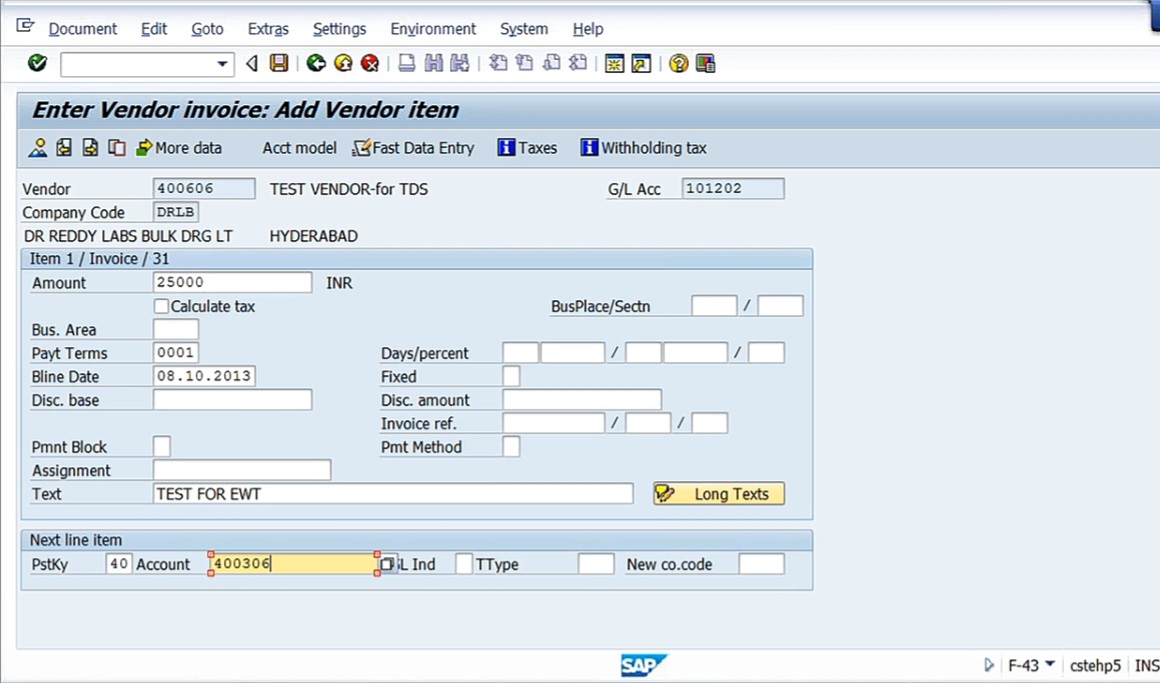Open the Taxes info button
The width and height of the screenshot is (1160, 683).
coord(527,148)
